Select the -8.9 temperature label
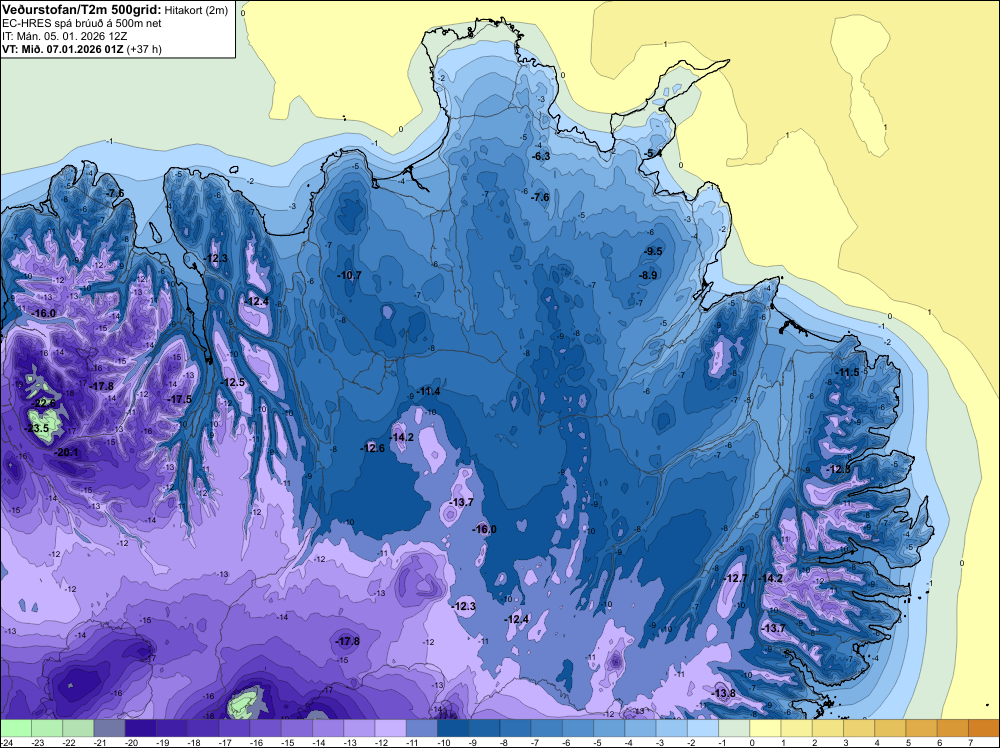1000x748 pixels. [x=648, y=275]
